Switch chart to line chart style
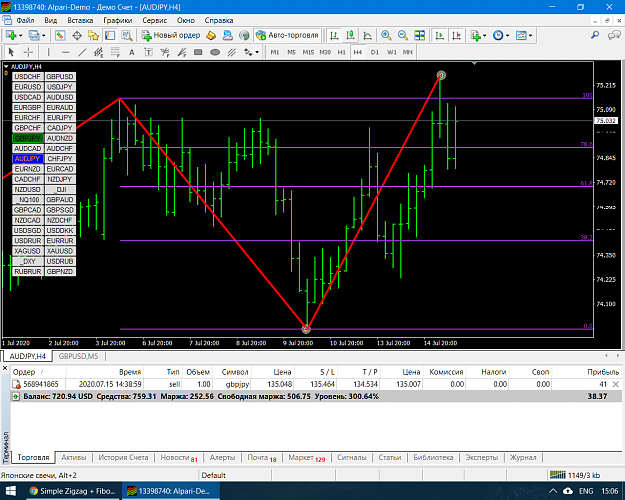The height and width of the screenshot is (500, 625). point(367,35)
